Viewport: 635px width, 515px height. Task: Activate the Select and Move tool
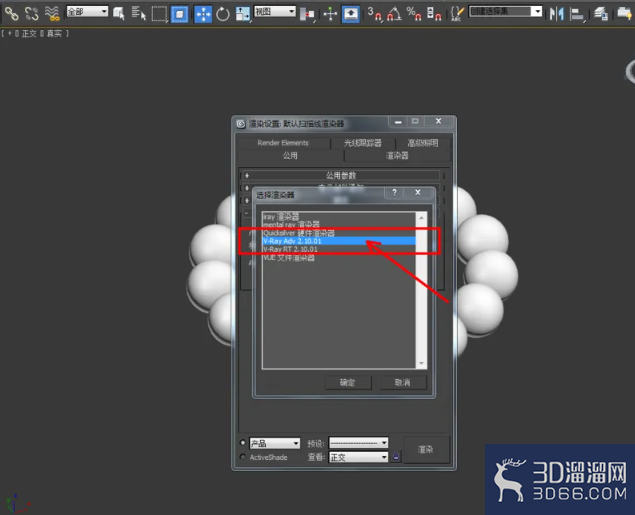click(x=203, y=14)
